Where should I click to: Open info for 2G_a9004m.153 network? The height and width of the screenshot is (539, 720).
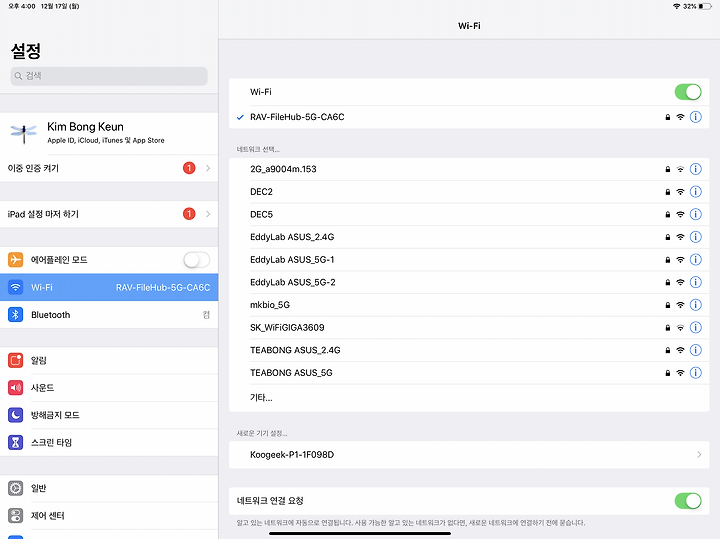tap(696, 169)
